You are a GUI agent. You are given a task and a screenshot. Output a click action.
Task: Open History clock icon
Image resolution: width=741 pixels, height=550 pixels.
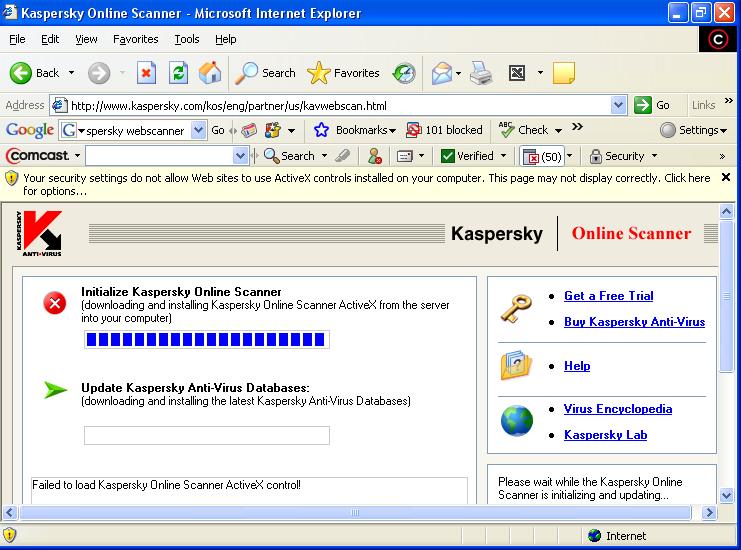(404, 73)
